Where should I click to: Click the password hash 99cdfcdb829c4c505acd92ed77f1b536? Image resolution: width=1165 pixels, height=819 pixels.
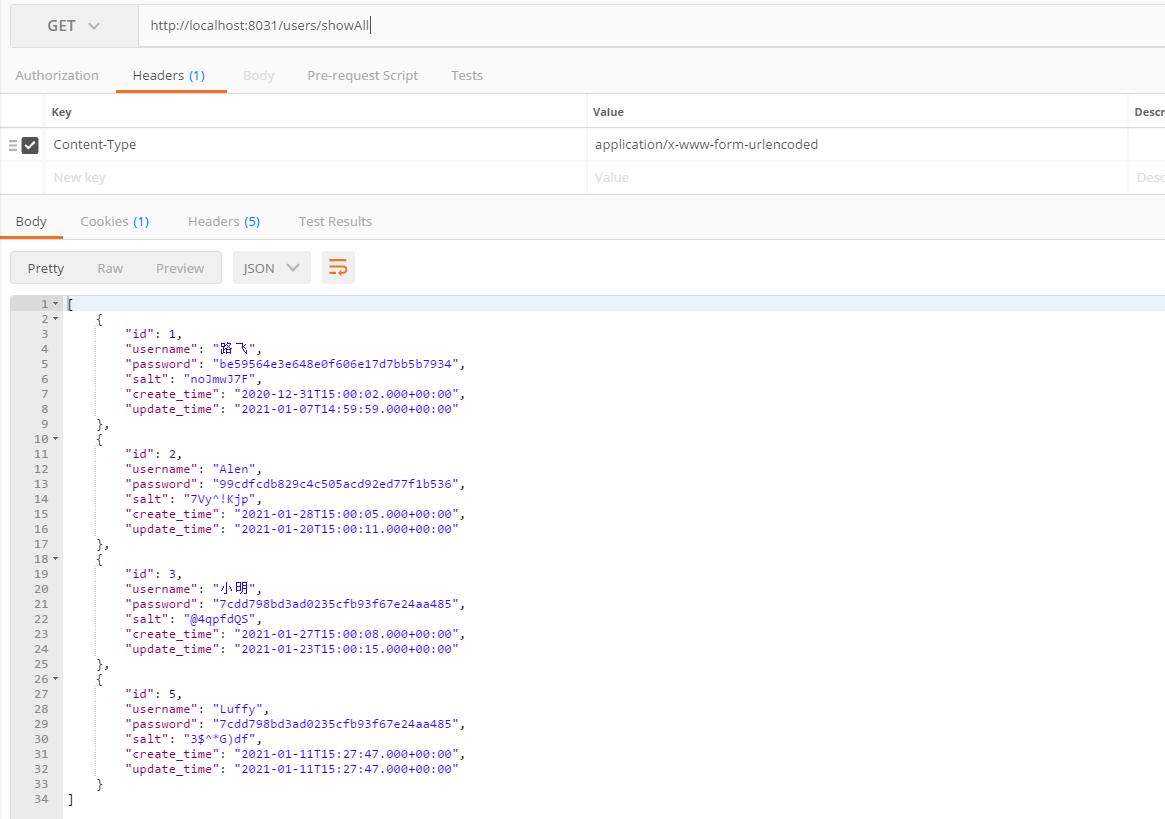point(336,484)
